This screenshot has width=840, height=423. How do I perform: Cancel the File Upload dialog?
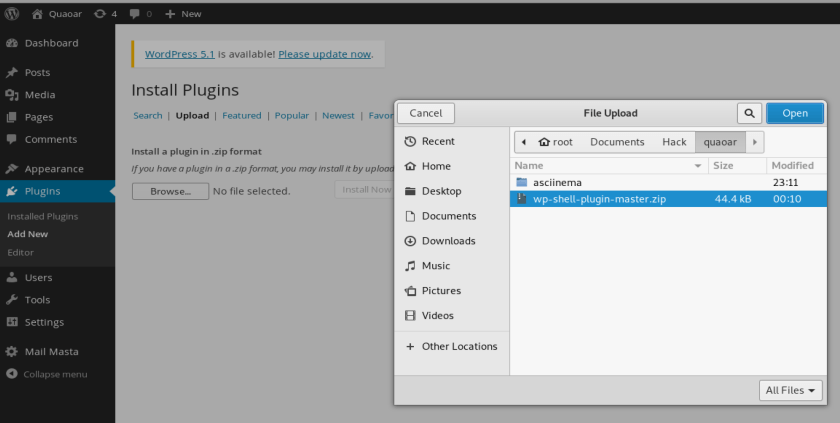426,113
